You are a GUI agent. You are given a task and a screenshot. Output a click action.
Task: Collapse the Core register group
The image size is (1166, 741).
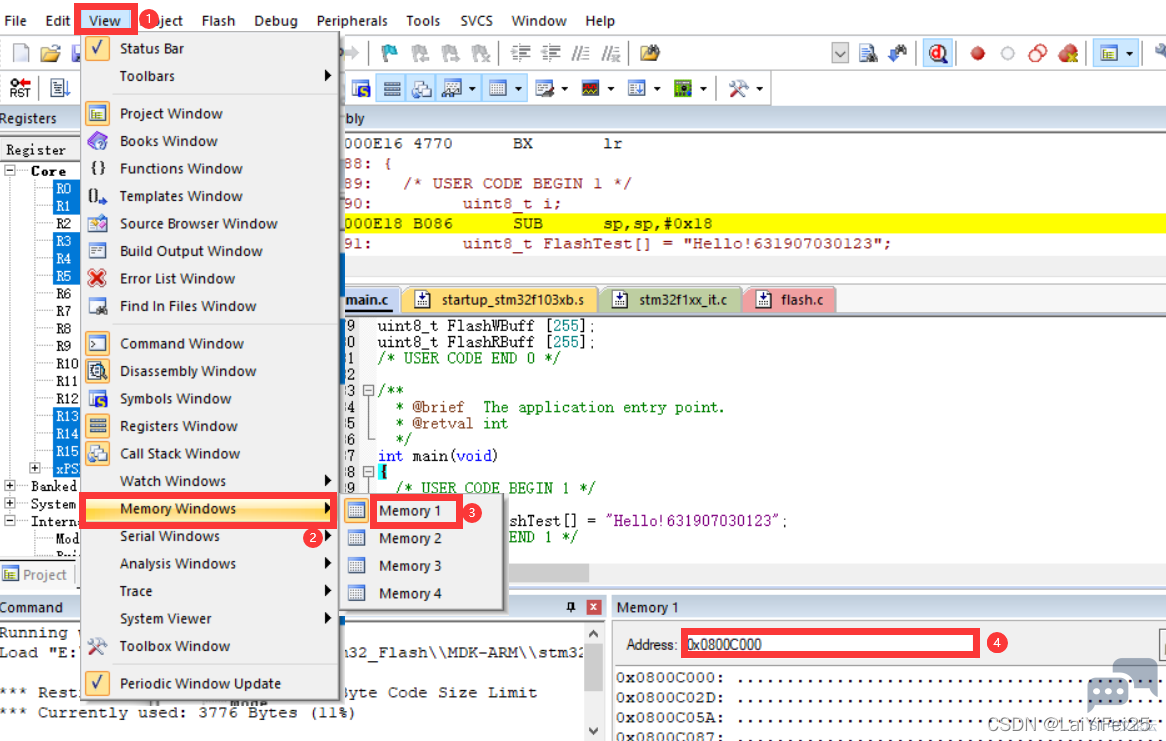tap(10, 170)
